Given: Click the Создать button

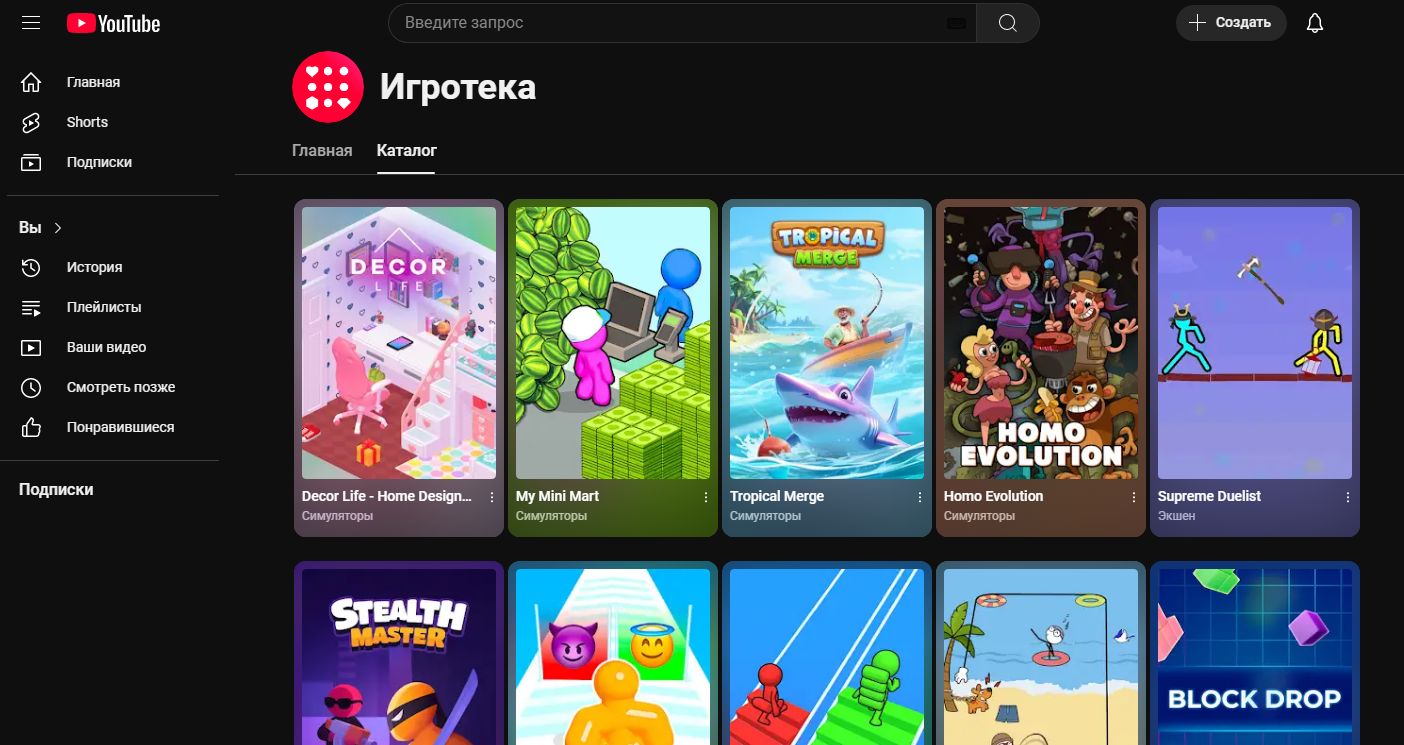Looking at the screenshot, I should click(1231, 22).
